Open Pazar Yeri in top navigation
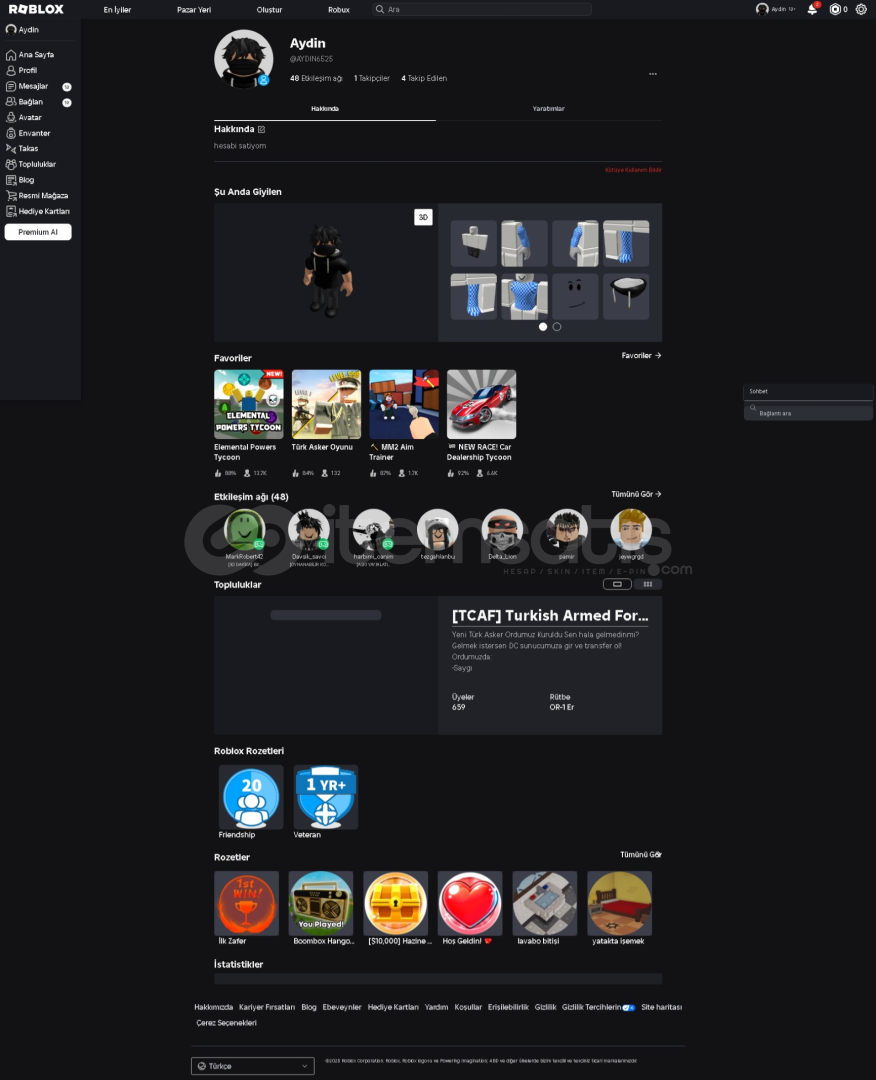This screenshot has height=1080, width=876. [x=194, y=10]
